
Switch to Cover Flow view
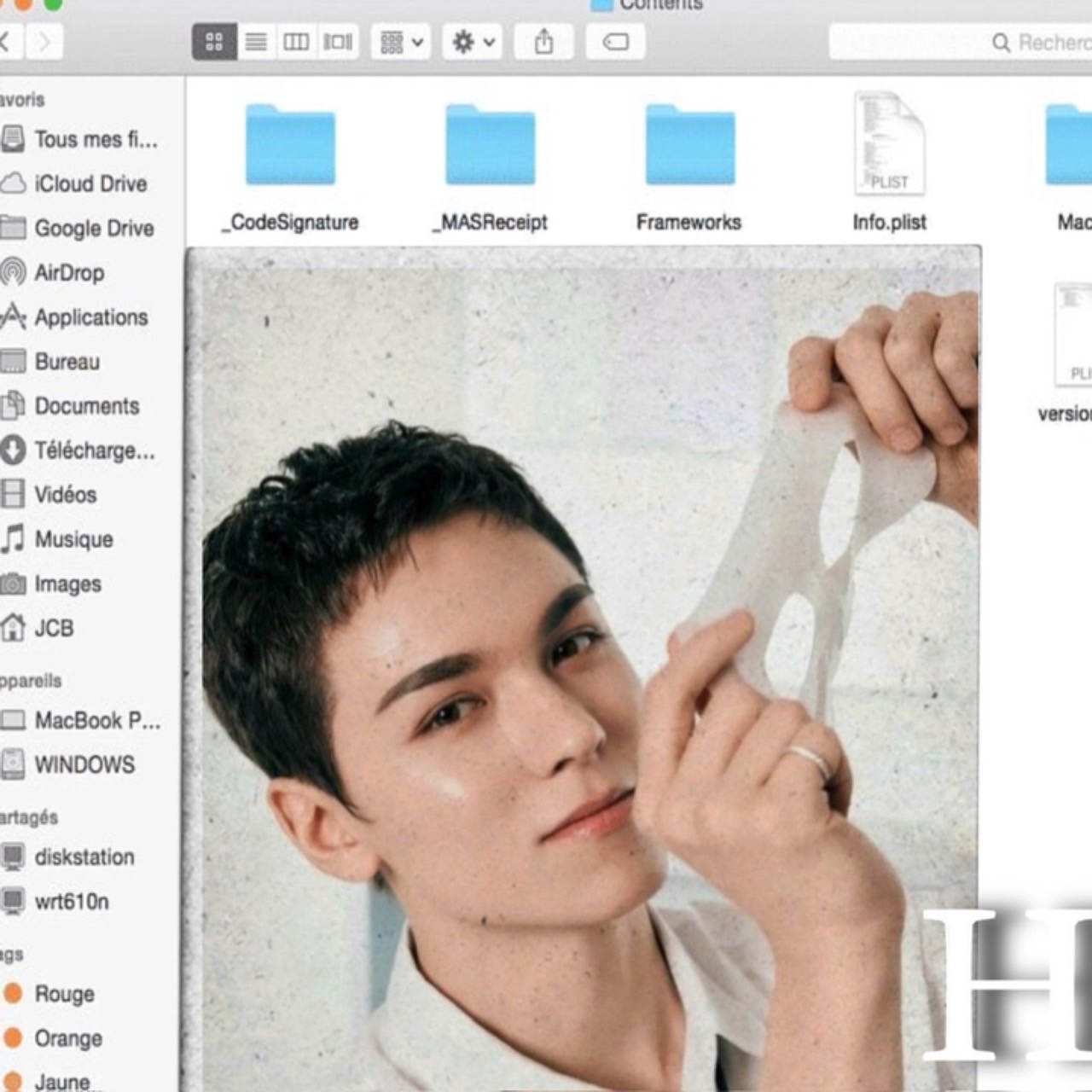(x=337, y=42)
